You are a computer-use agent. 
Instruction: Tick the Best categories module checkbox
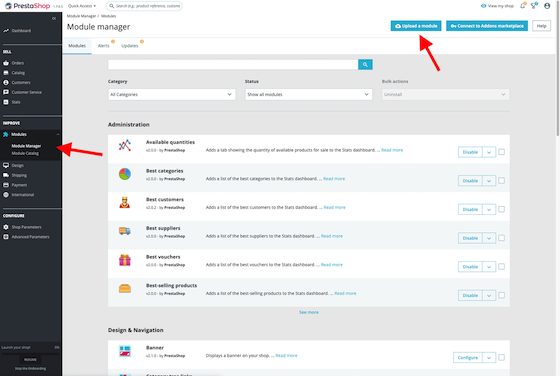point(501,181)
